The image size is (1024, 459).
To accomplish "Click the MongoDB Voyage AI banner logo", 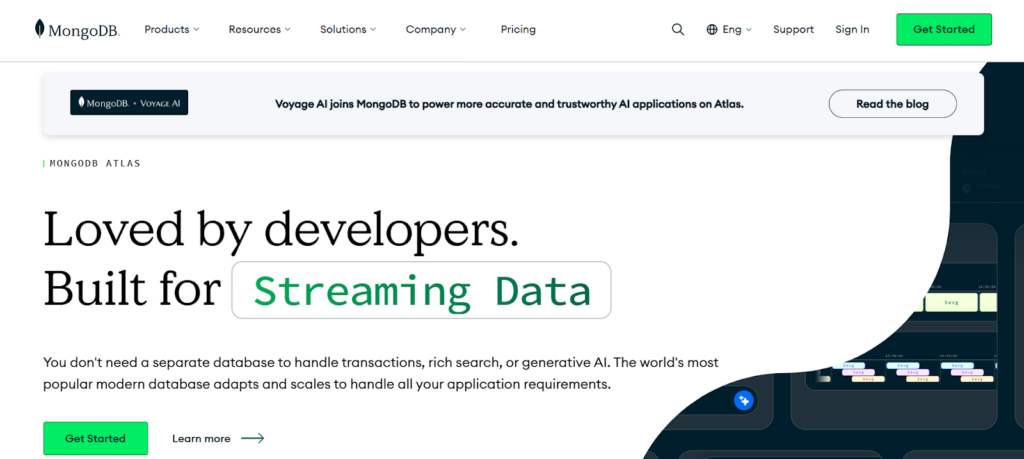I will pyautogui.click(x=129, y=103).
